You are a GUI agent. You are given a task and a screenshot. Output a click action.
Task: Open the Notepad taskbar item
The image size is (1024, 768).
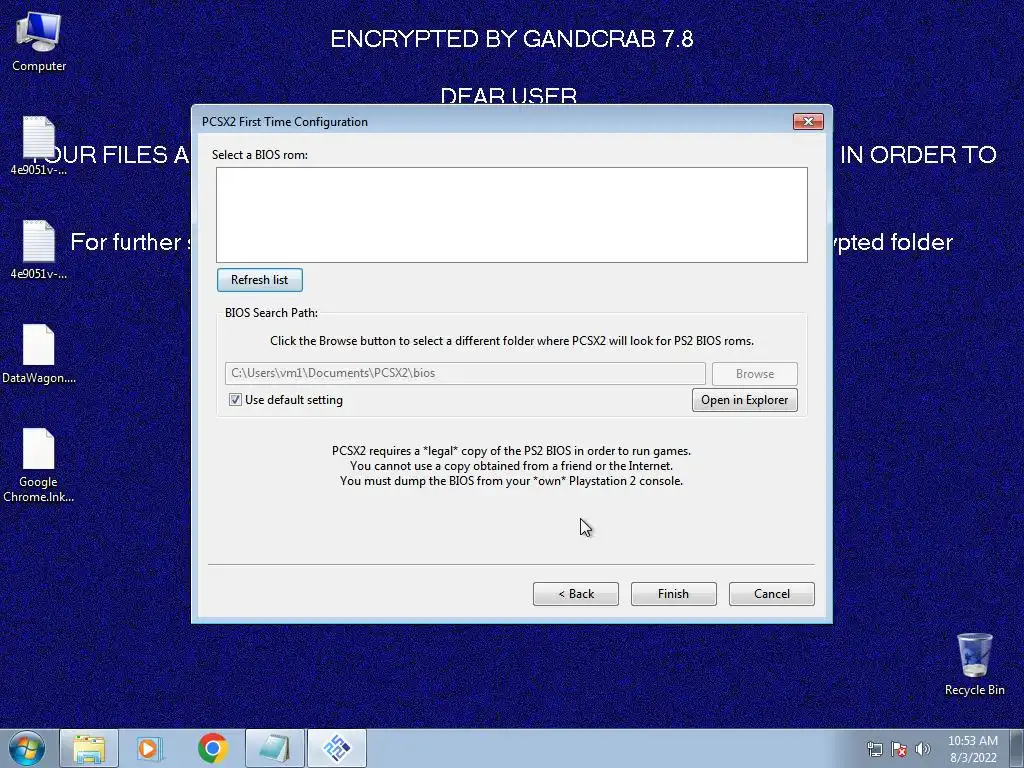tap(274, 748)
